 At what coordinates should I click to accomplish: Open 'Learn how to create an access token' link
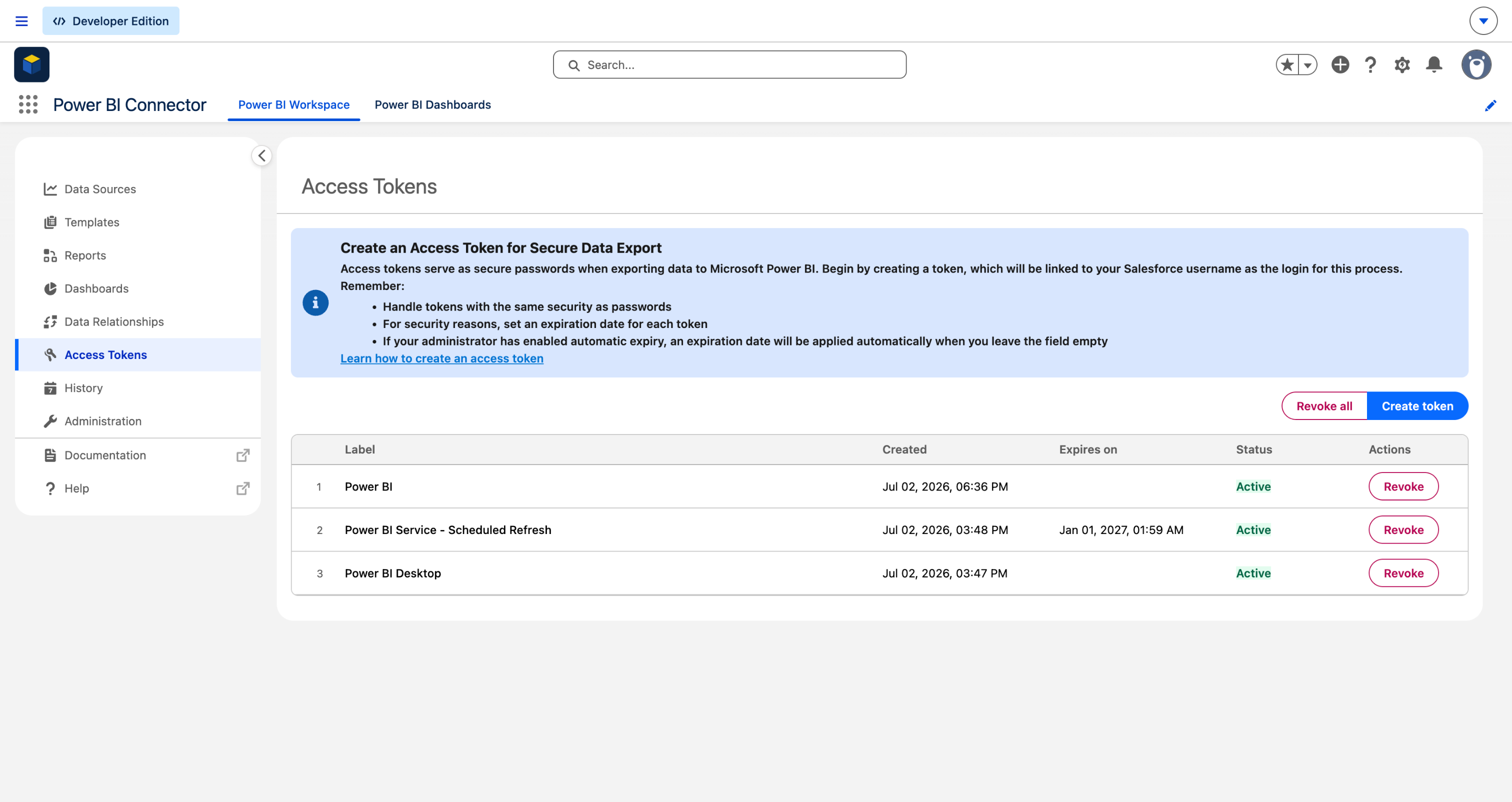pos(442,358)
